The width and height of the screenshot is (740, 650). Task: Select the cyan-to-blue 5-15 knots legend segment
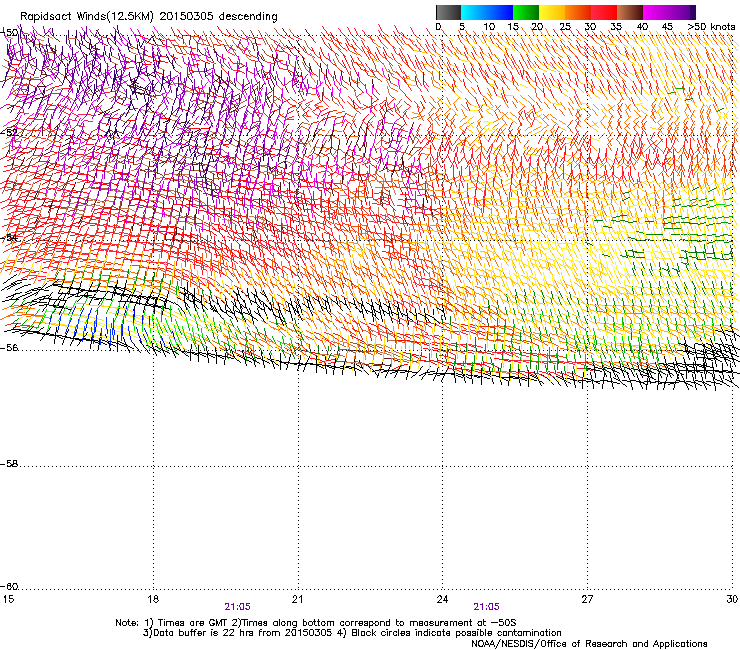pos(487,12)
